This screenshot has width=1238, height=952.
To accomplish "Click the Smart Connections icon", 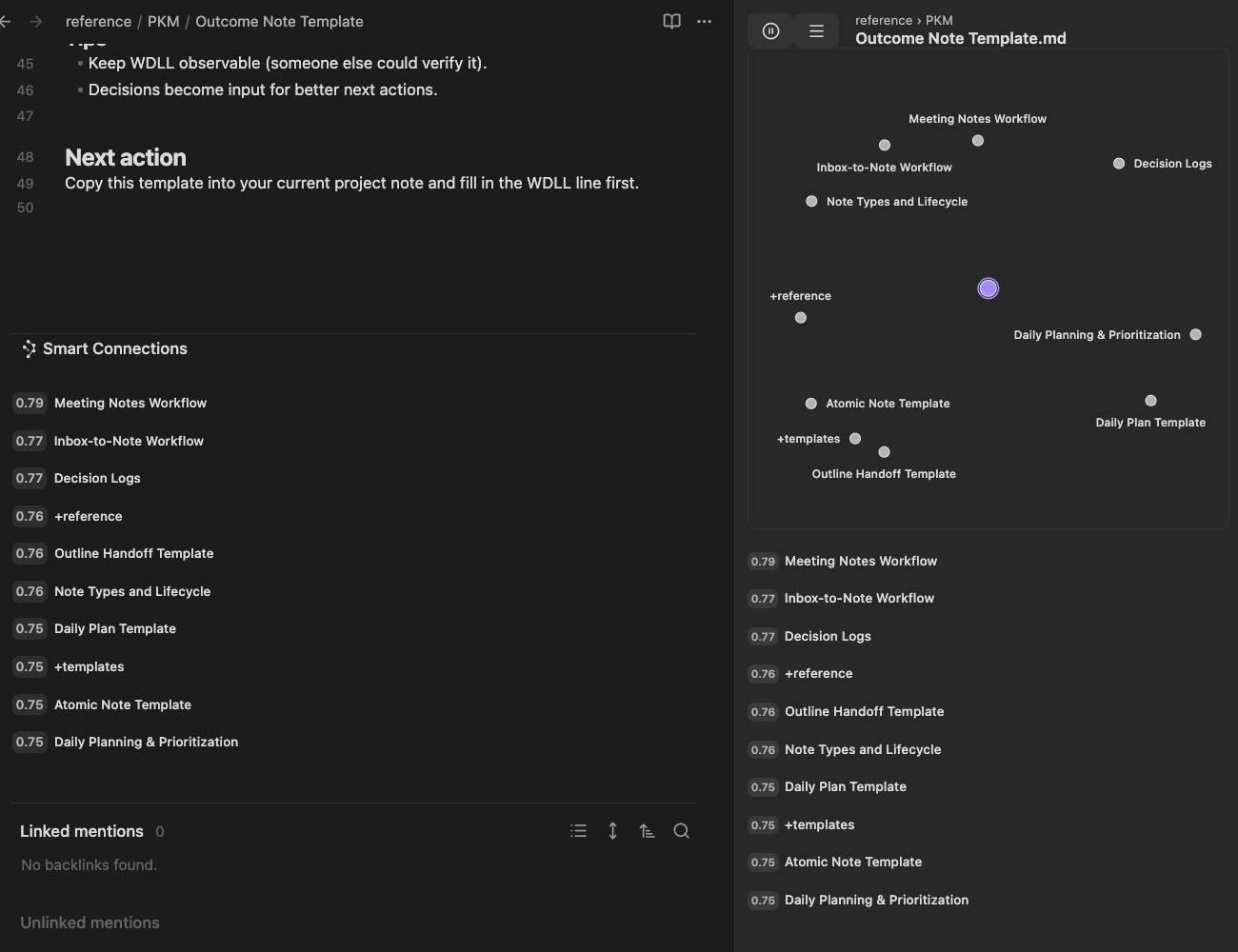I will click(30, 349).
